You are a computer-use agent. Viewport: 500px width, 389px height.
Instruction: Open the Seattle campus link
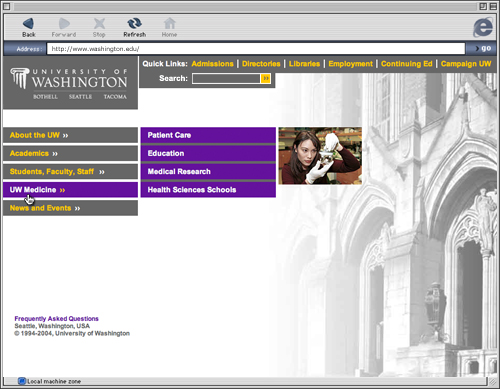click(80, 97)
